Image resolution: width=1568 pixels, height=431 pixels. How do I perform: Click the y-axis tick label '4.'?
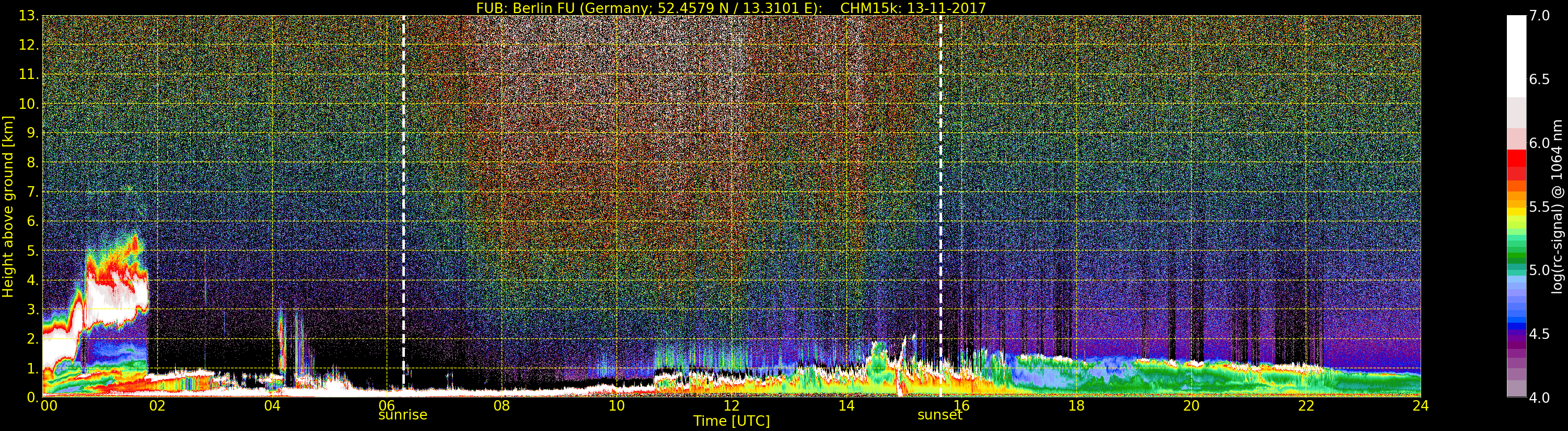coord(32,280)
